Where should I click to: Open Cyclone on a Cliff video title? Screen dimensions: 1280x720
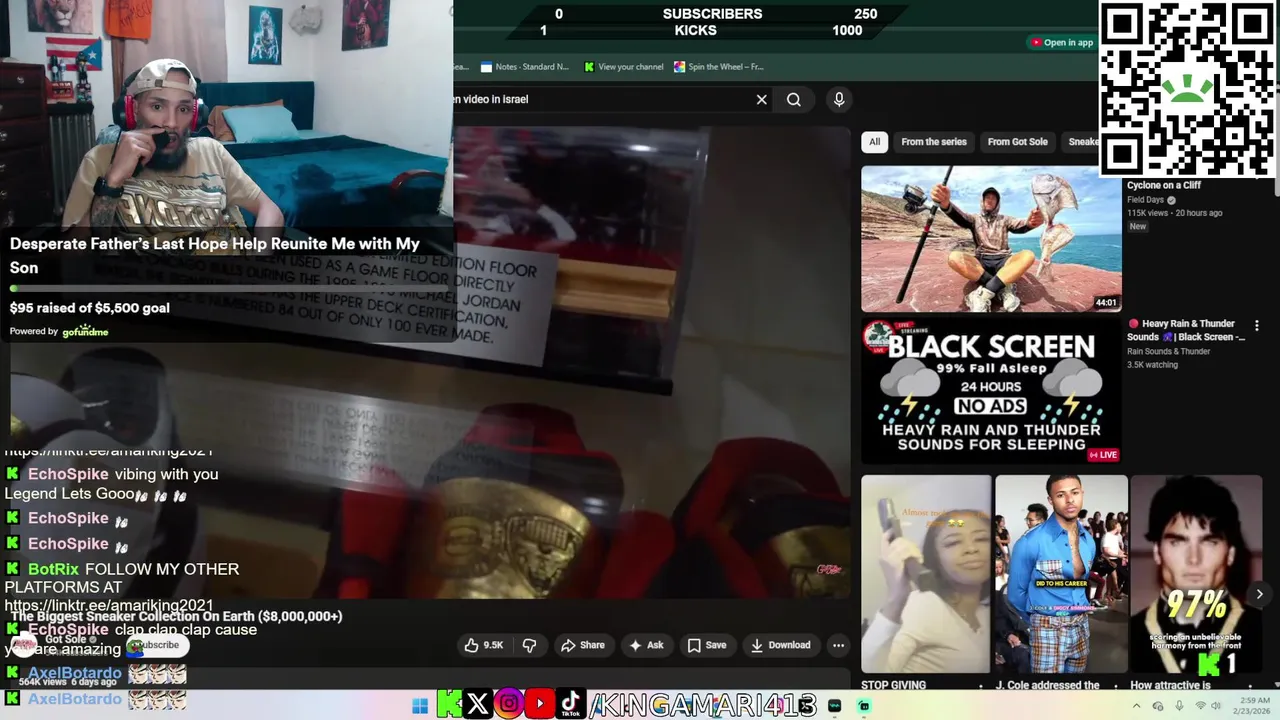tap(1163, 185)
